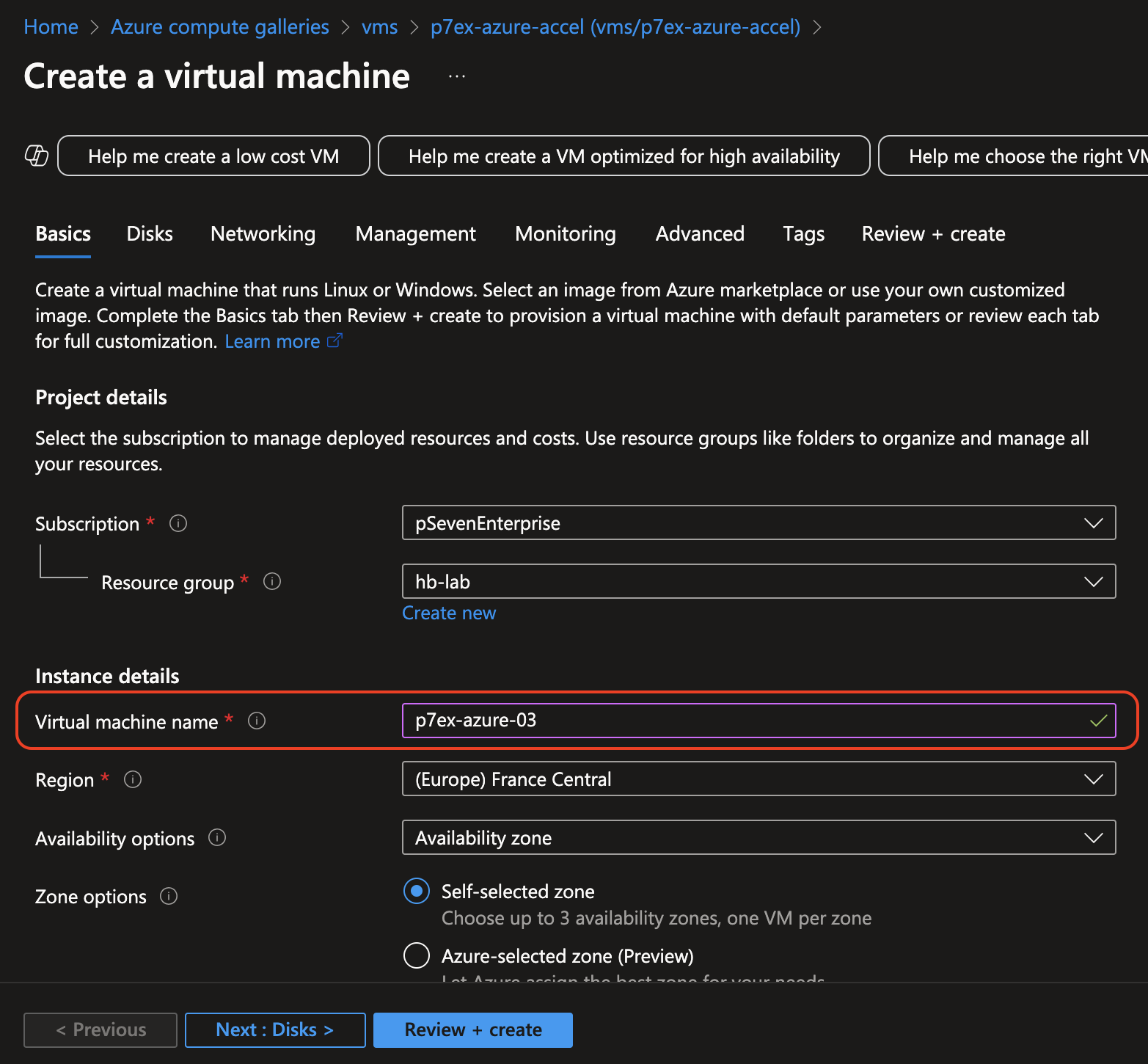This screenshot has width=1148, height=1064.
Task: Click the Create new resource group link
Action: 449,613
